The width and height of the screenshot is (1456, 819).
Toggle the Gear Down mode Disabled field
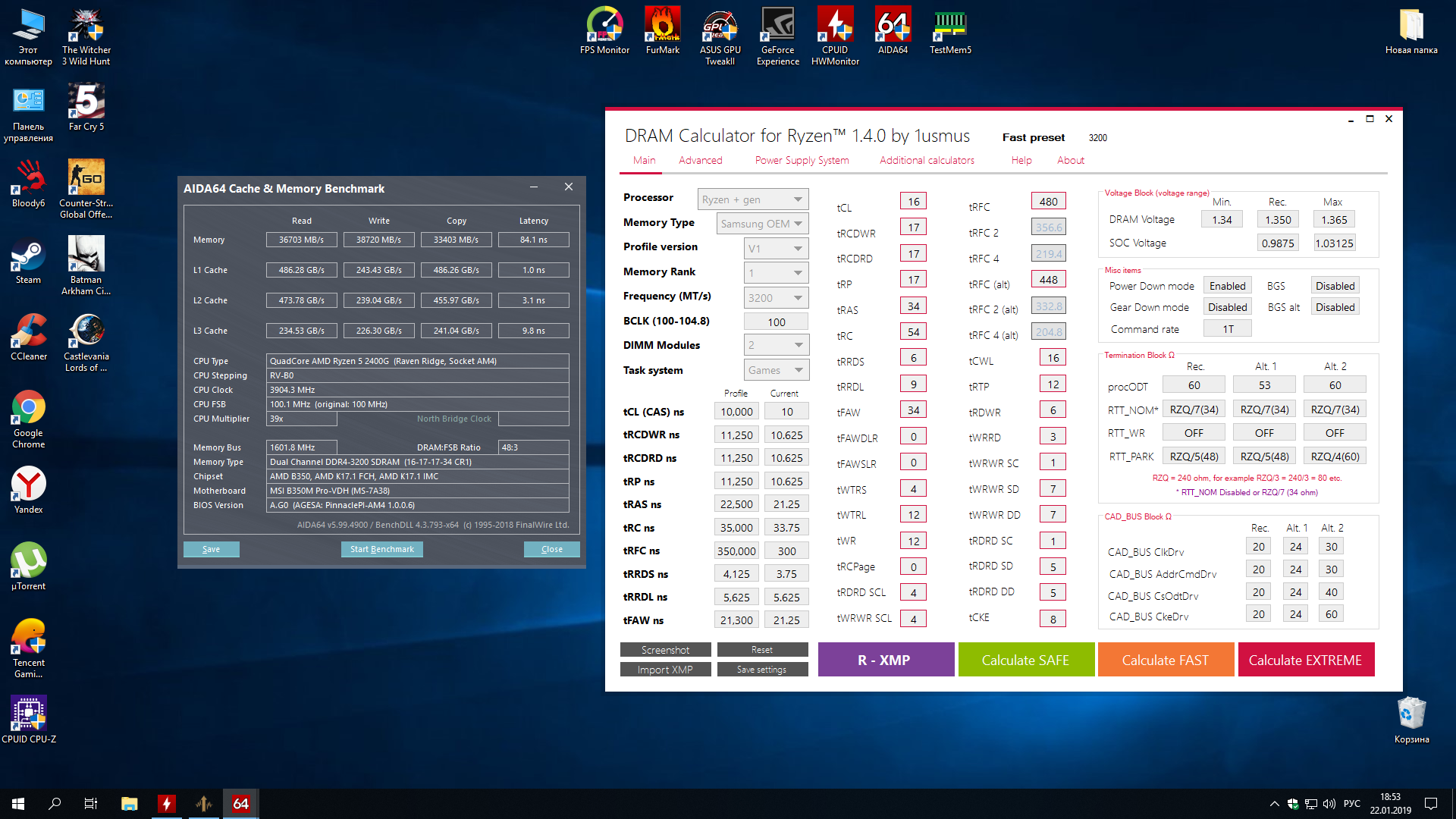coord(1227,307)
